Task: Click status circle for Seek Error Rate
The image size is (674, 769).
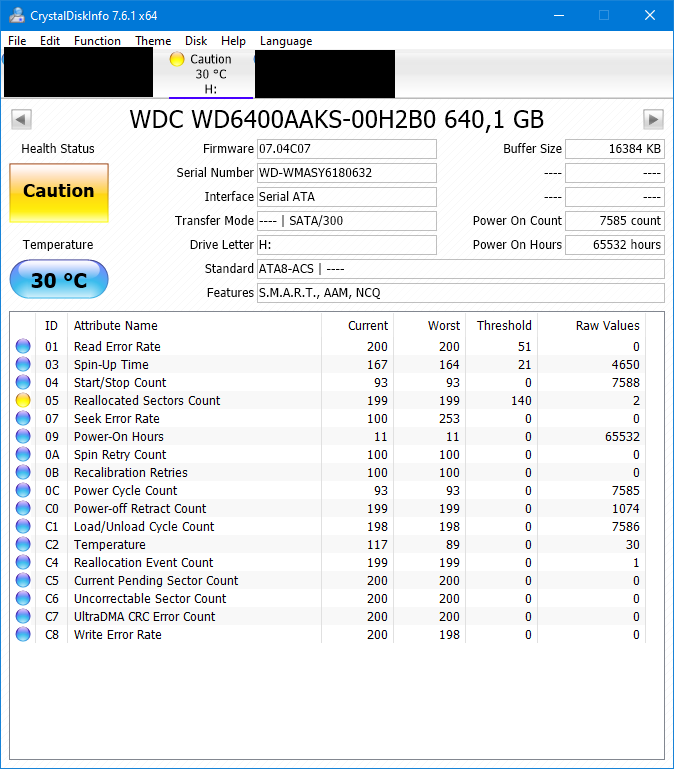Action: (x=23, y=418)
